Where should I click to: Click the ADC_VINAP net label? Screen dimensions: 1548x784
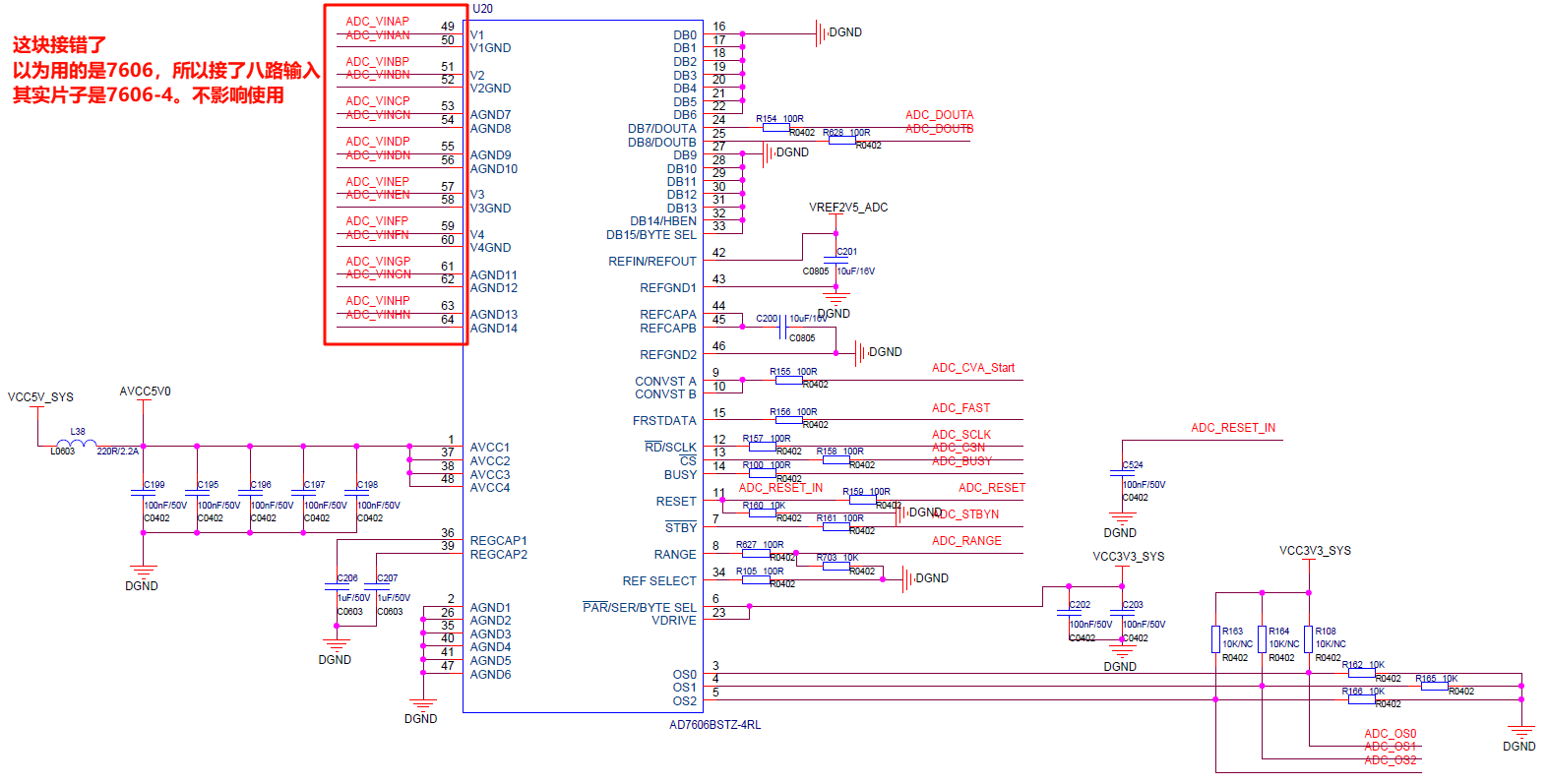tap(377, 22)
